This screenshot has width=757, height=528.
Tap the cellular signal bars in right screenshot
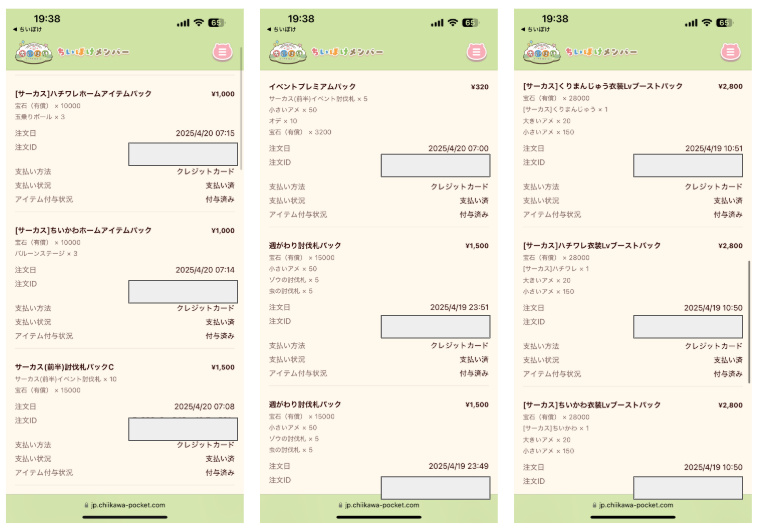pyautogui.click(x=691, y=23)
